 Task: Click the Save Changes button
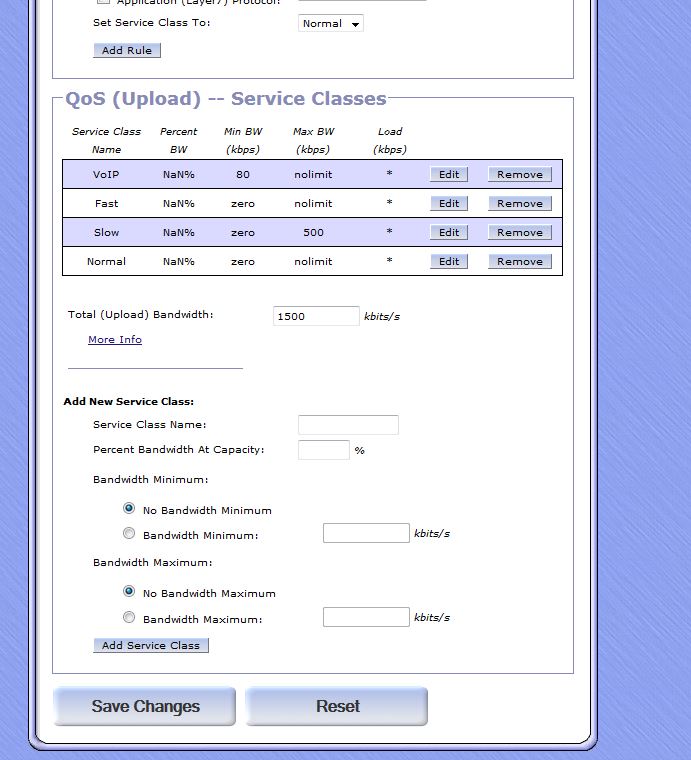click(x=145, y=706)
